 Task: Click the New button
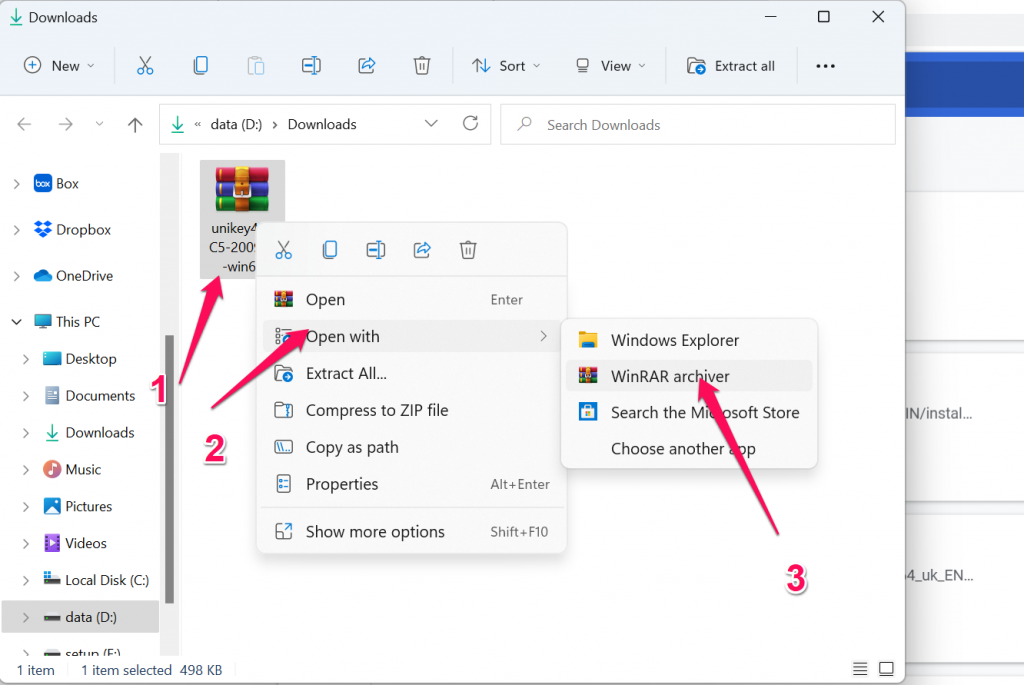coord(59,66)
